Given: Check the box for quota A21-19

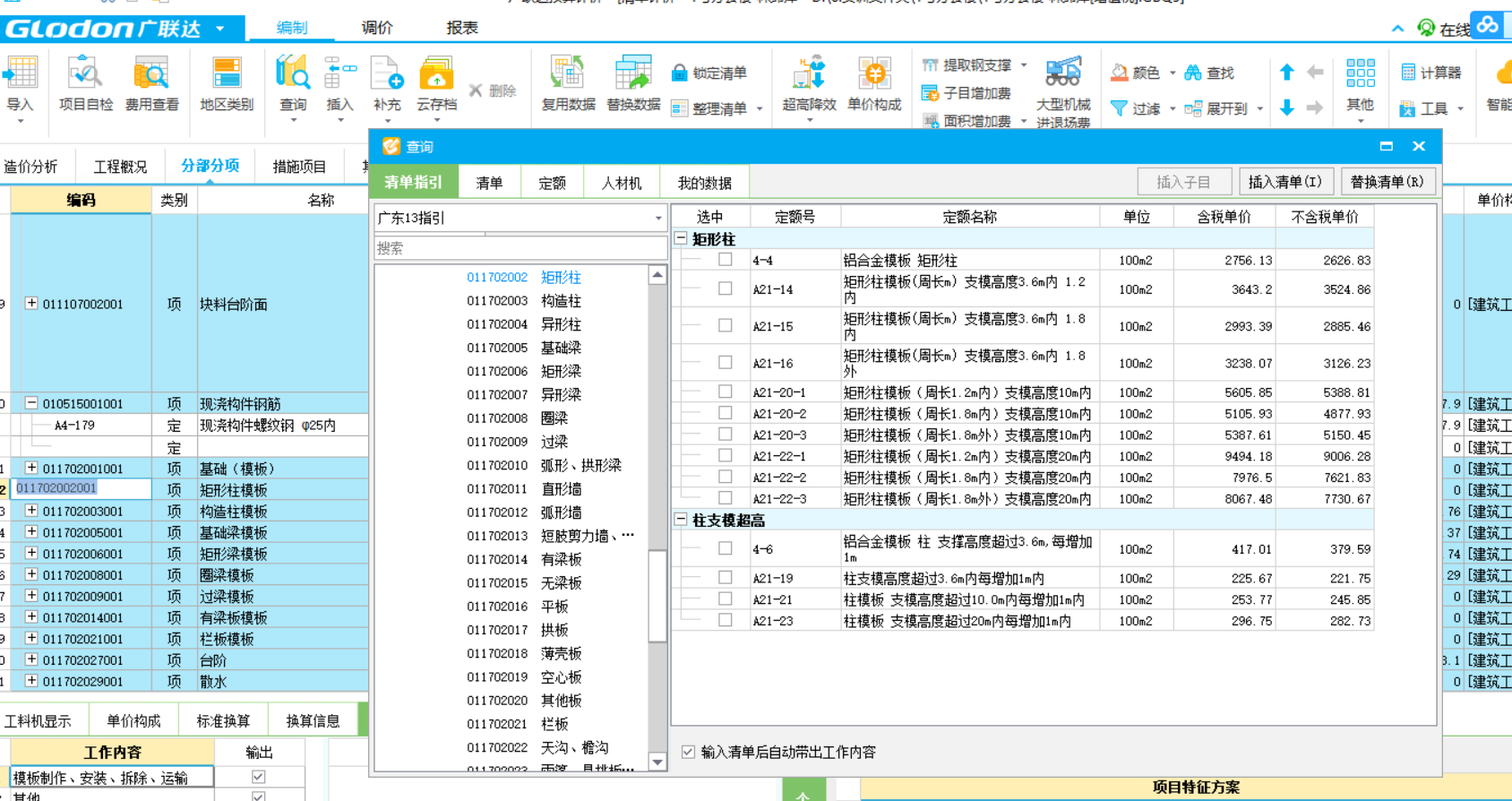Looking at the screenshot, I should coord(726,578).
